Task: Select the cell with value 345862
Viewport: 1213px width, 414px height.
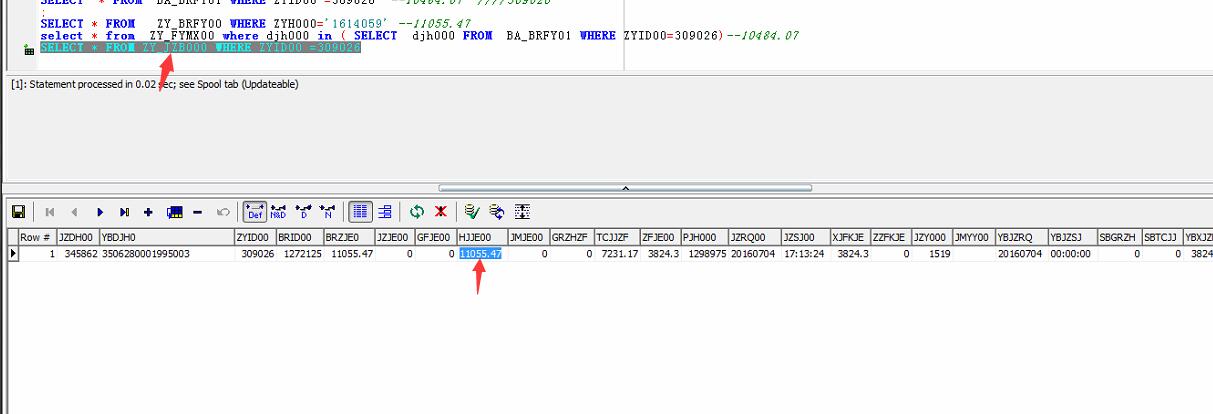Action: click(x=77, y=254)
